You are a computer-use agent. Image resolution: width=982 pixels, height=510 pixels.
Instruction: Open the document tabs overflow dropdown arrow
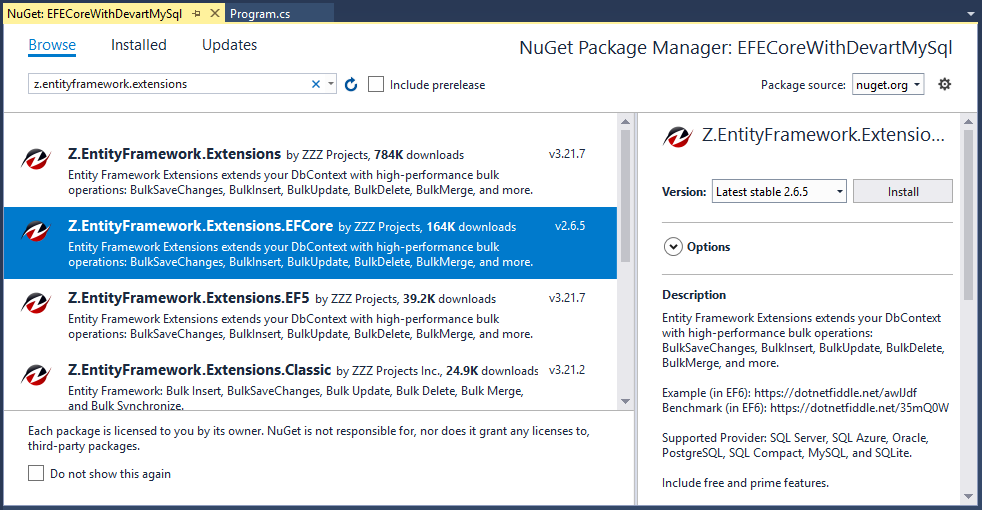[x=971, y=14]
